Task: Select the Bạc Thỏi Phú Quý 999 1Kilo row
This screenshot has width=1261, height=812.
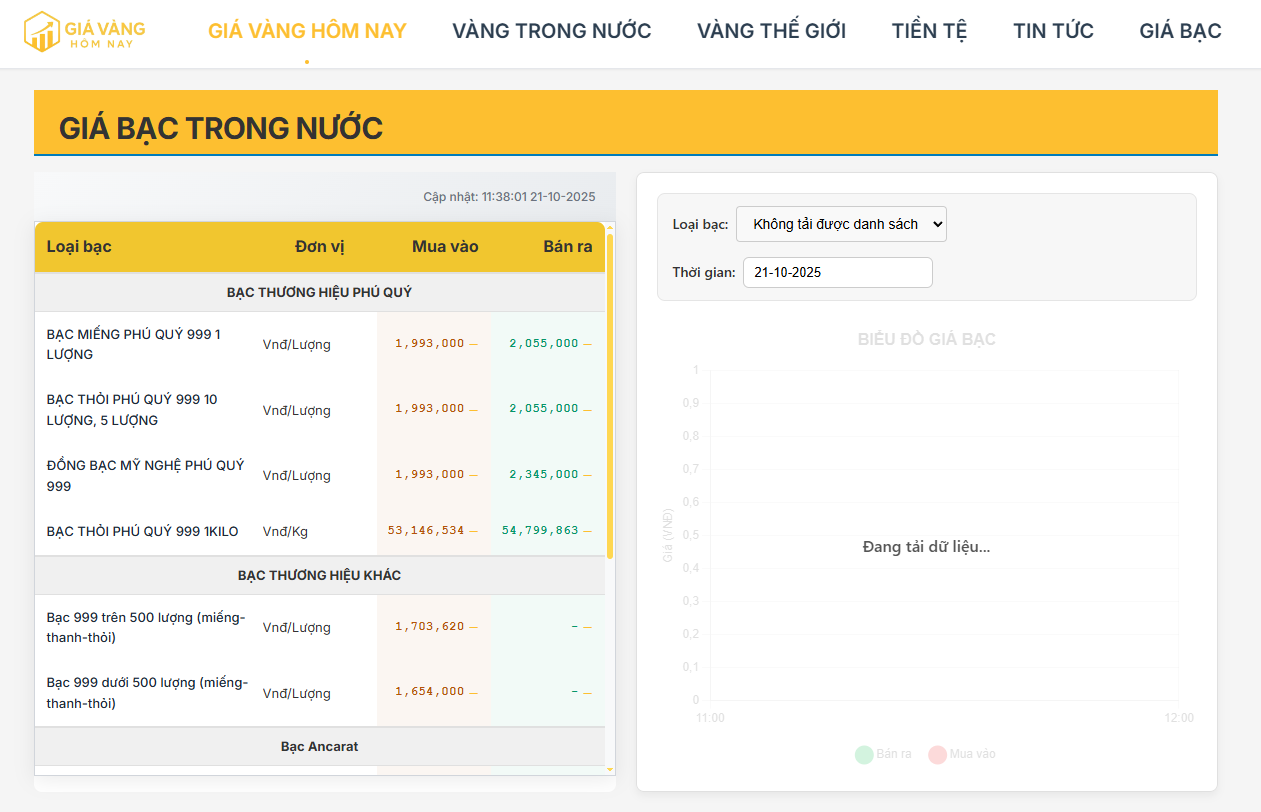Action: pyautogui.click(x=143, y=531)
